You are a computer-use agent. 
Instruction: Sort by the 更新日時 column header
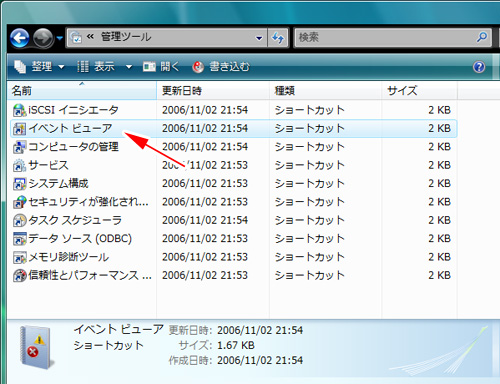(213, 91)
